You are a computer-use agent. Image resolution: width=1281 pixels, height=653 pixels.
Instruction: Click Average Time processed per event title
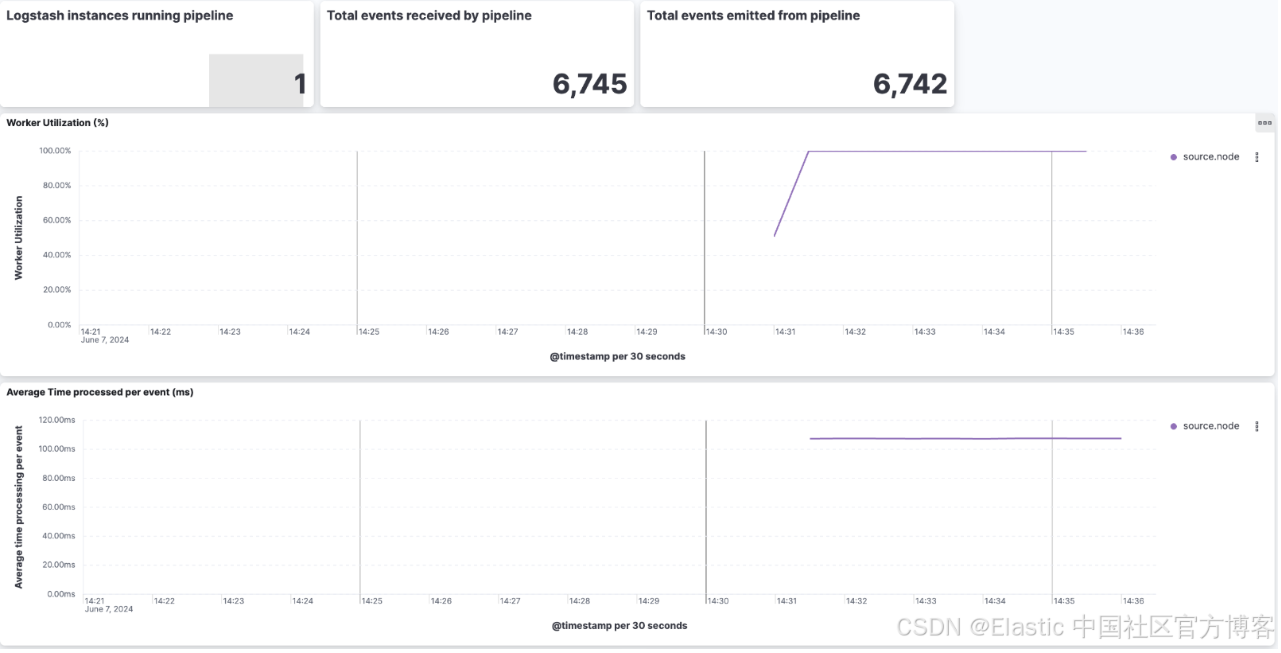tap(100, 392)
